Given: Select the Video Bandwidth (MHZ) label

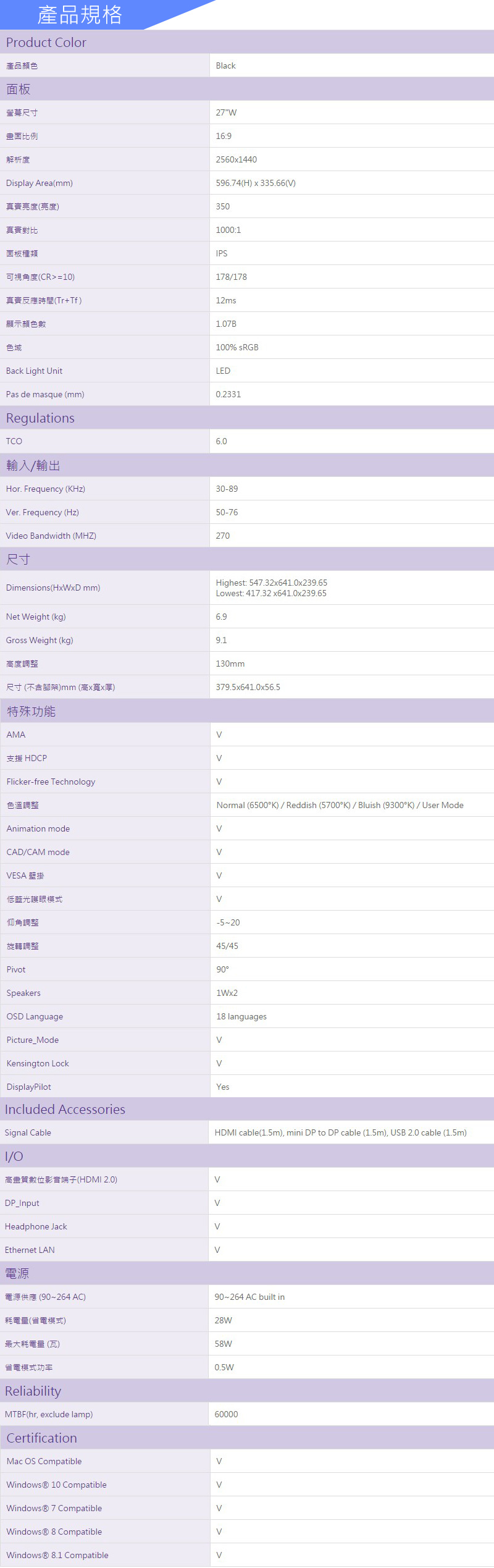Looking at the screenshot, I should [x=51, y=536].
